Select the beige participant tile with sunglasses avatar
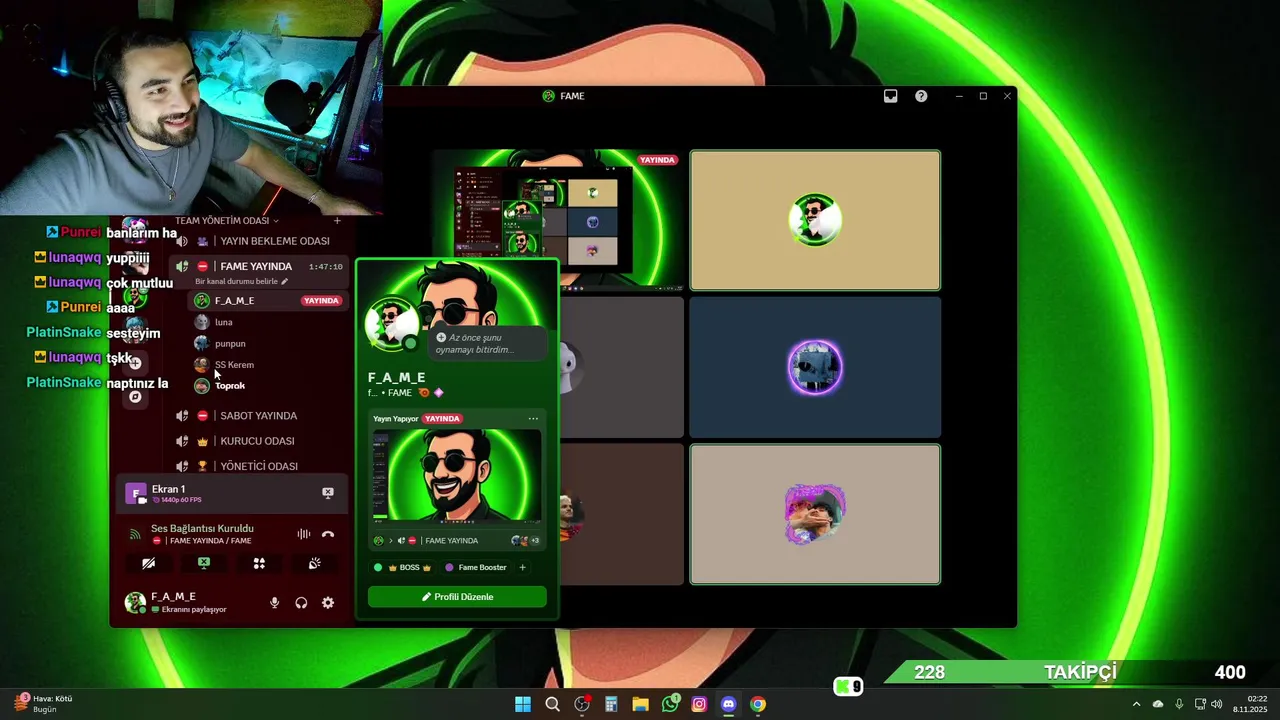The width and height of the screenshot is (1280, 720). coord(815,220)
